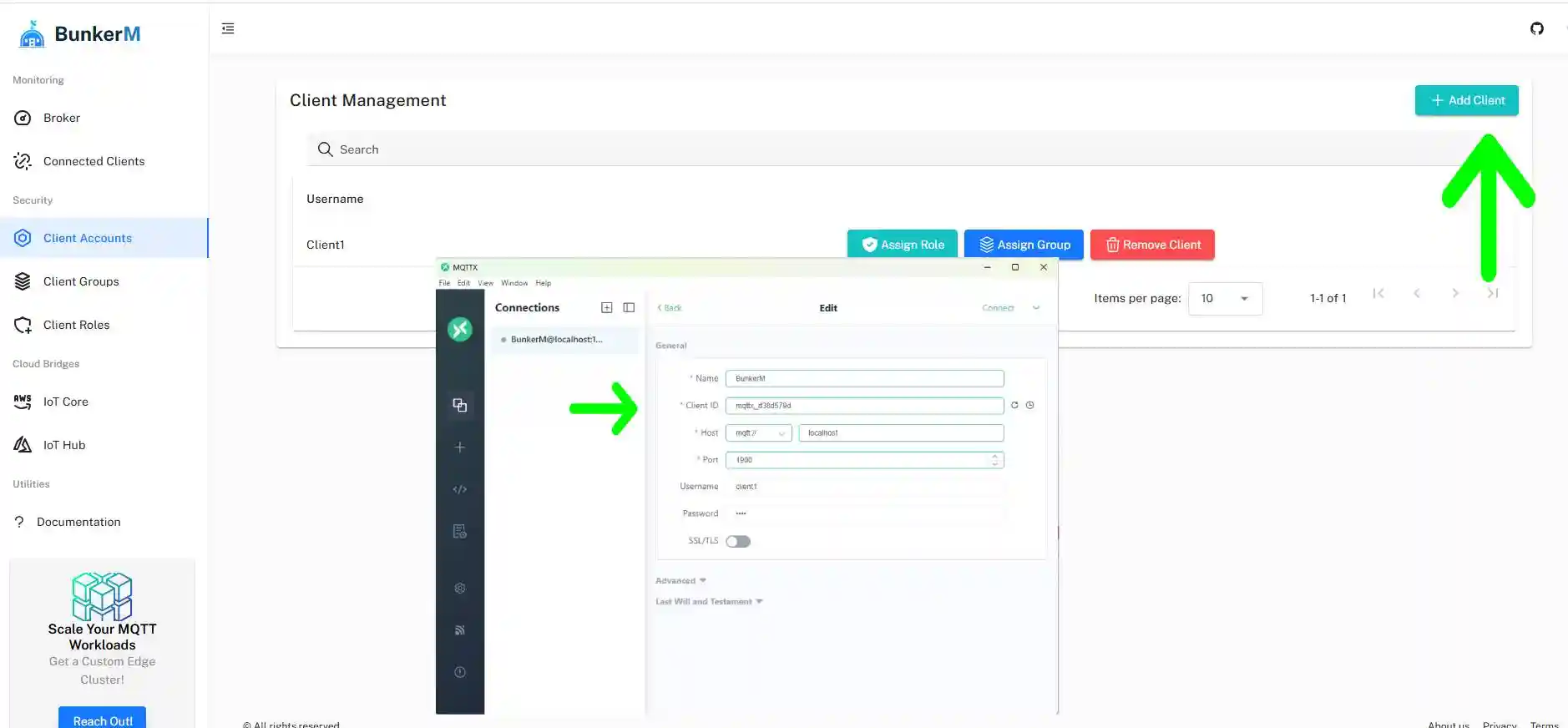
Task: Open View menu in MQTTX window
Action: click(485, 283)
